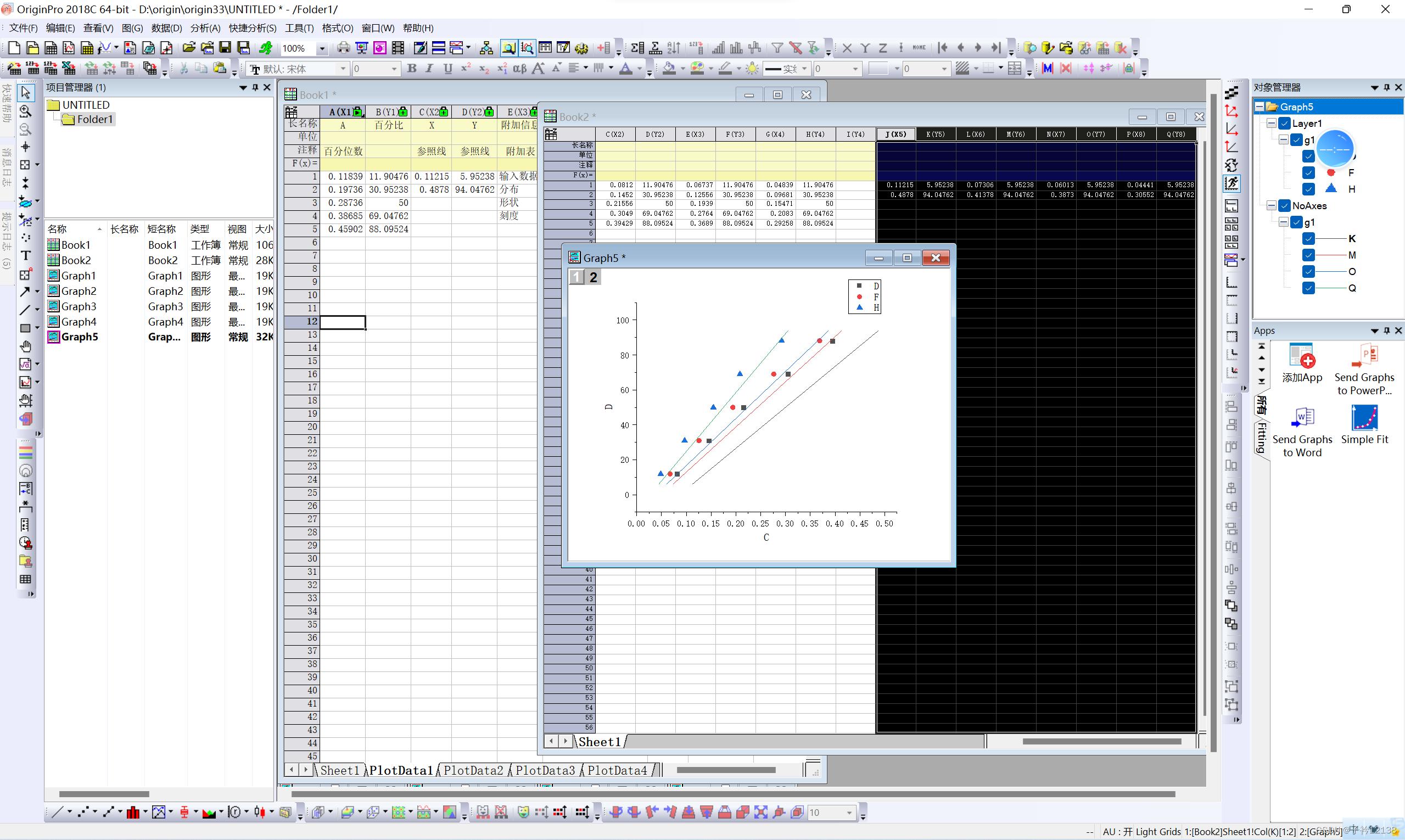This screenshot has height=840, width=1405.
Task: Switch to the PlotData2 sheet tab
Action: [x=473, y=770]
